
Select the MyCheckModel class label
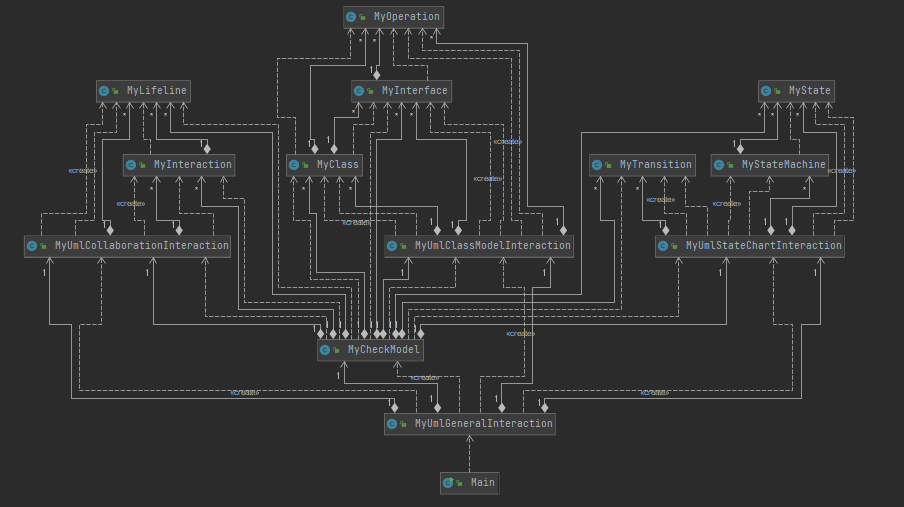coord(384,350)
